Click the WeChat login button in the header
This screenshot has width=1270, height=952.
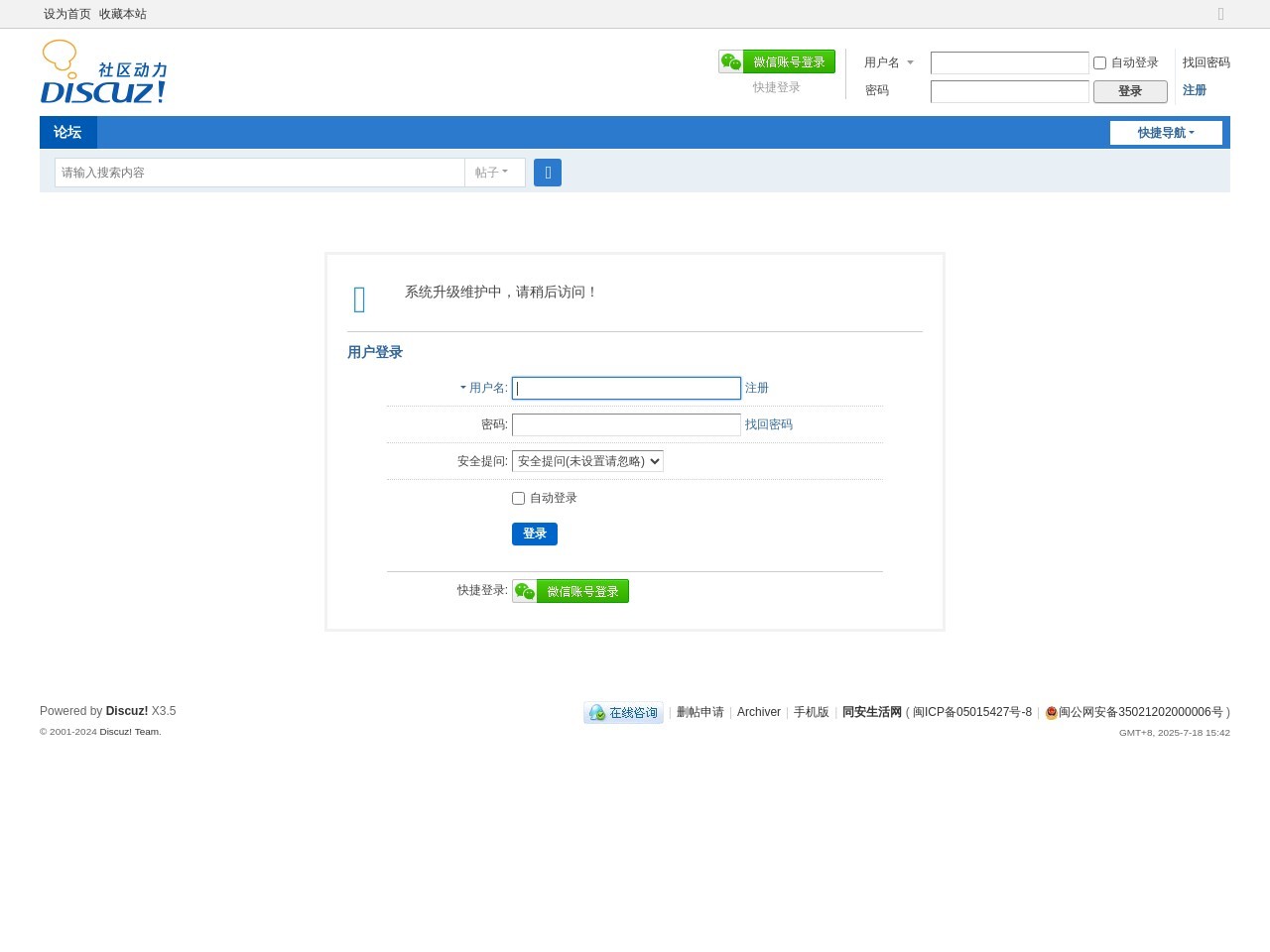[x=777, y=61]
